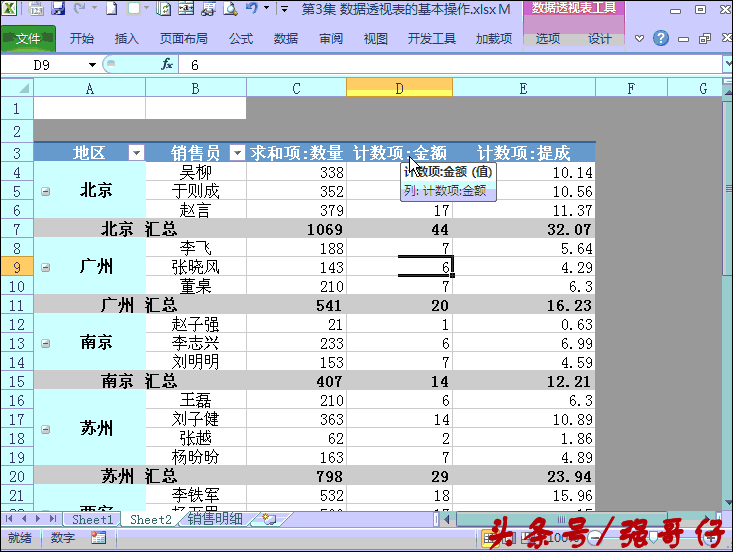Click the Undo arrow icon
733x552 pixels.
pyautogui.click(x=252, y=8)
